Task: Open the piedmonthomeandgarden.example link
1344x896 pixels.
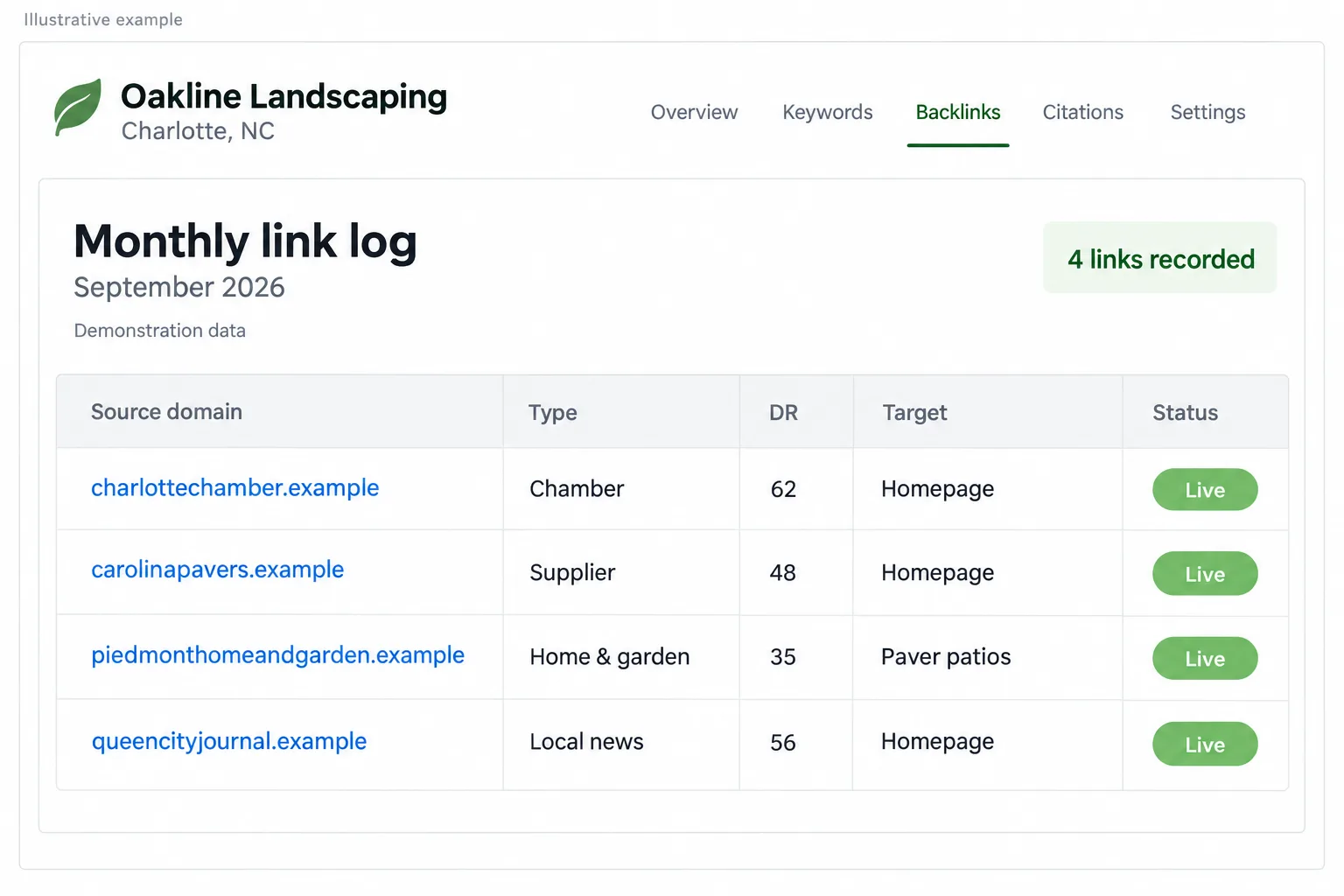Action: click(277, 655)
